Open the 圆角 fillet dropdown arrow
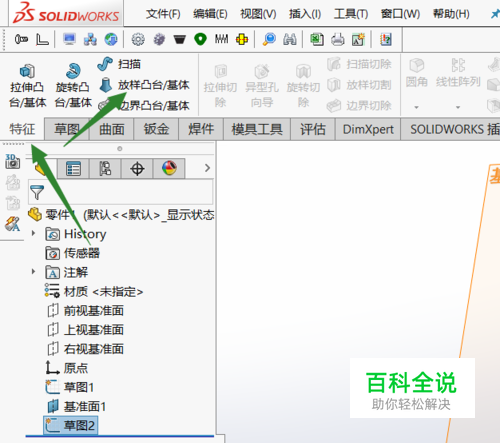Image resolution: width=500 pixels, height=443 pixels. pyautogui.click(x=416, y=107)
